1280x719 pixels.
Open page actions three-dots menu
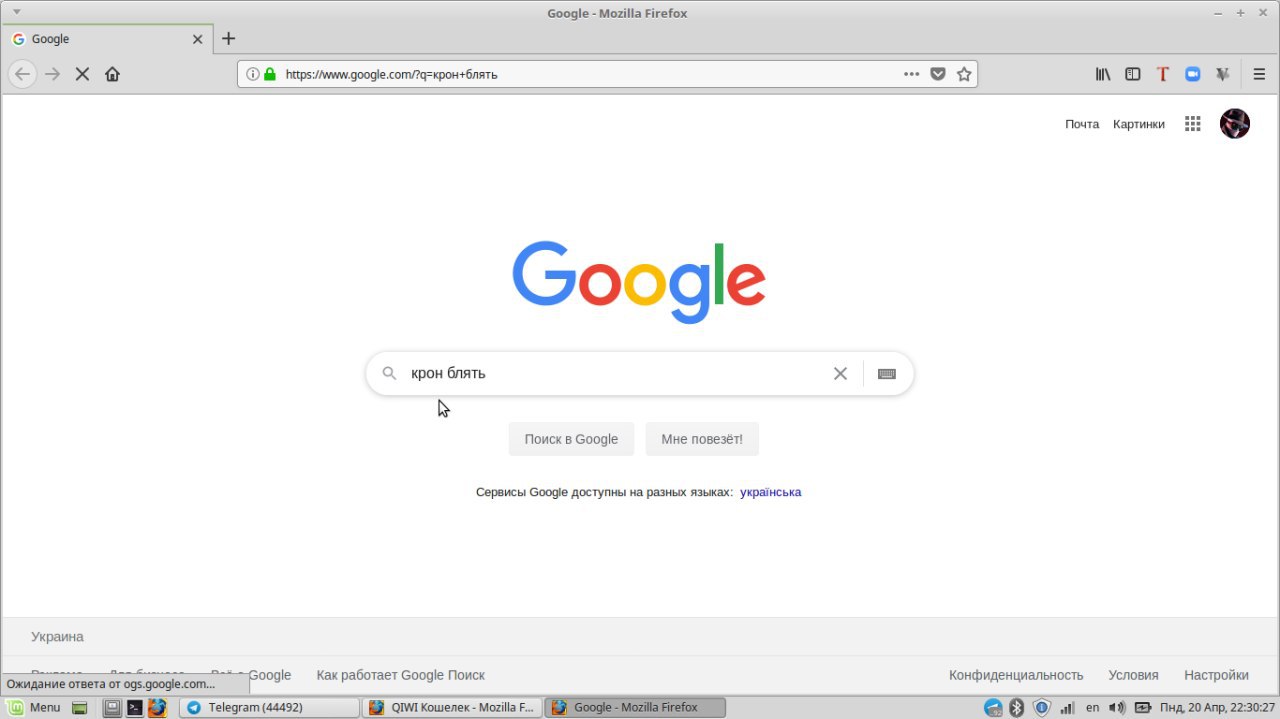[911, 74]
